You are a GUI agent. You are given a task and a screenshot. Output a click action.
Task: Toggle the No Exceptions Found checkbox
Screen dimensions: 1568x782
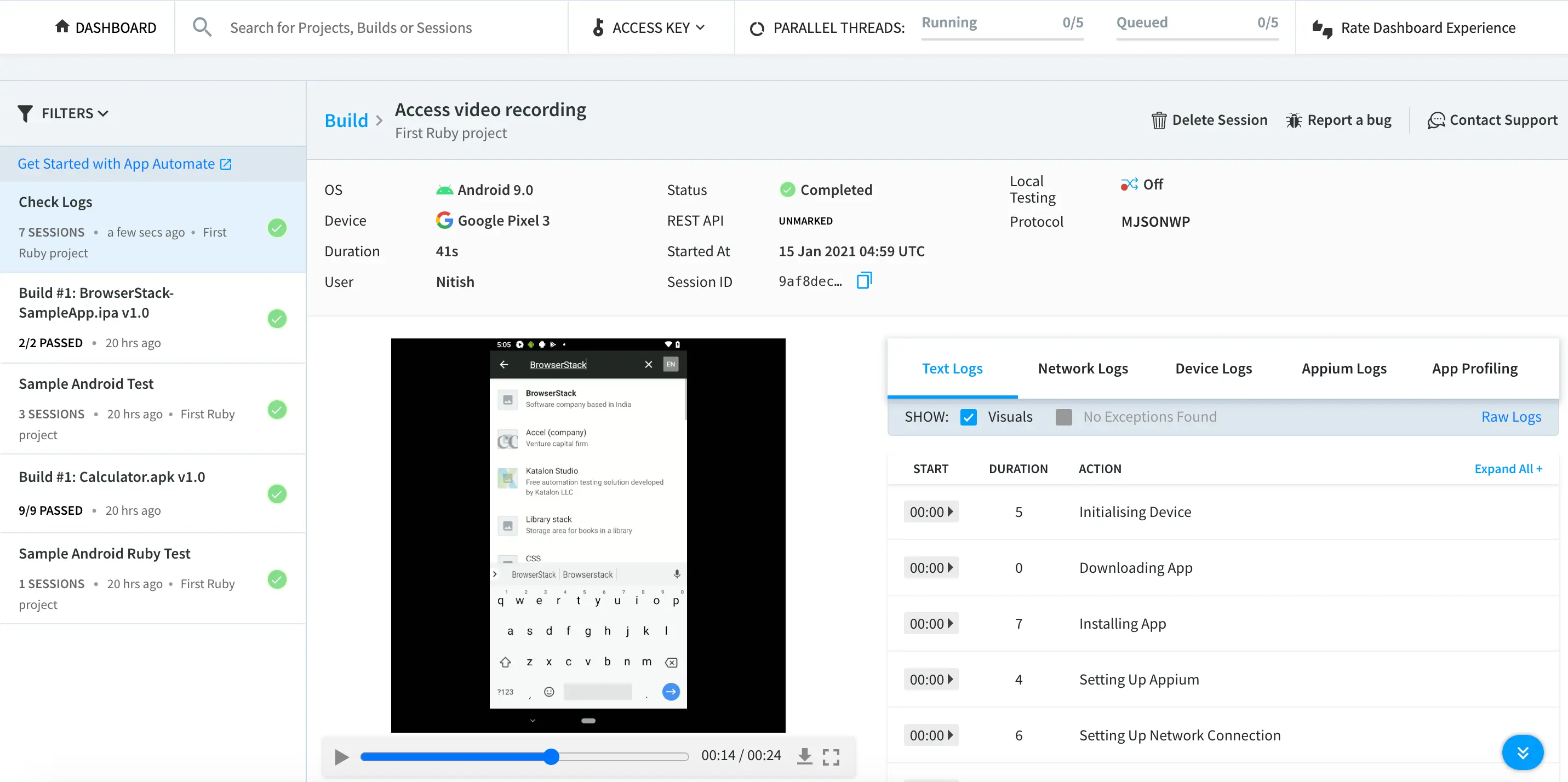(x=1063, y=417)
